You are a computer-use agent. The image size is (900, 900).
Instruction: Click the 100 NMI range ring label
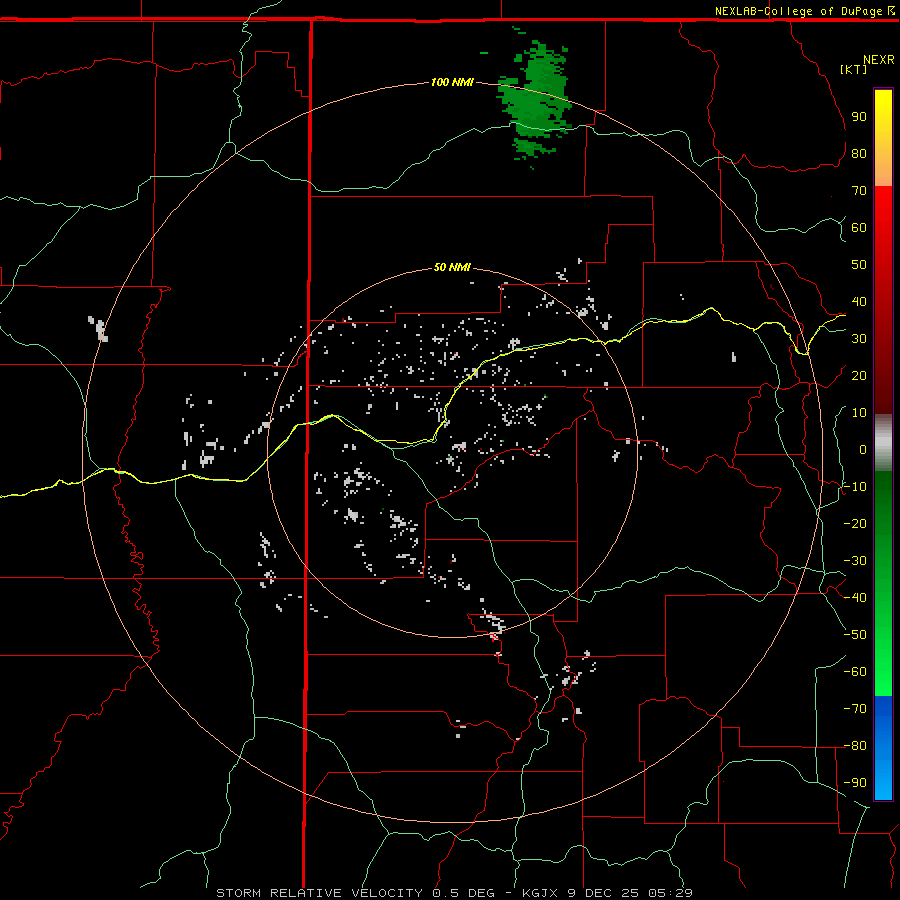[x=452, y=82]
